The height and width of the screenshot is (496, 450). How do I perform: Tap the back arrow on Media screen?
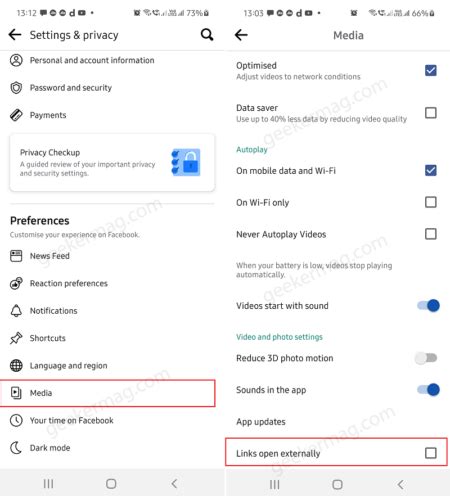241,35
